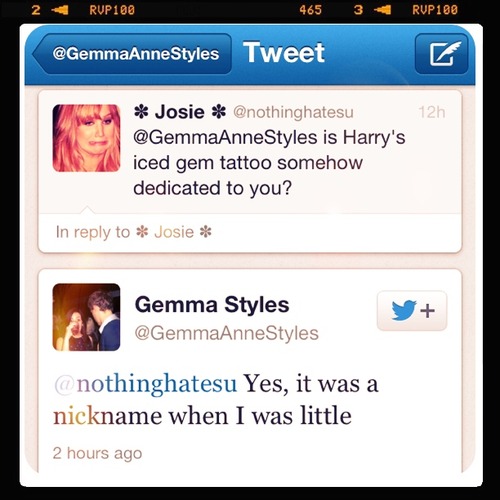Tap the "2 hours ago" timestamp
500x500 pixels.
(97, 453)
